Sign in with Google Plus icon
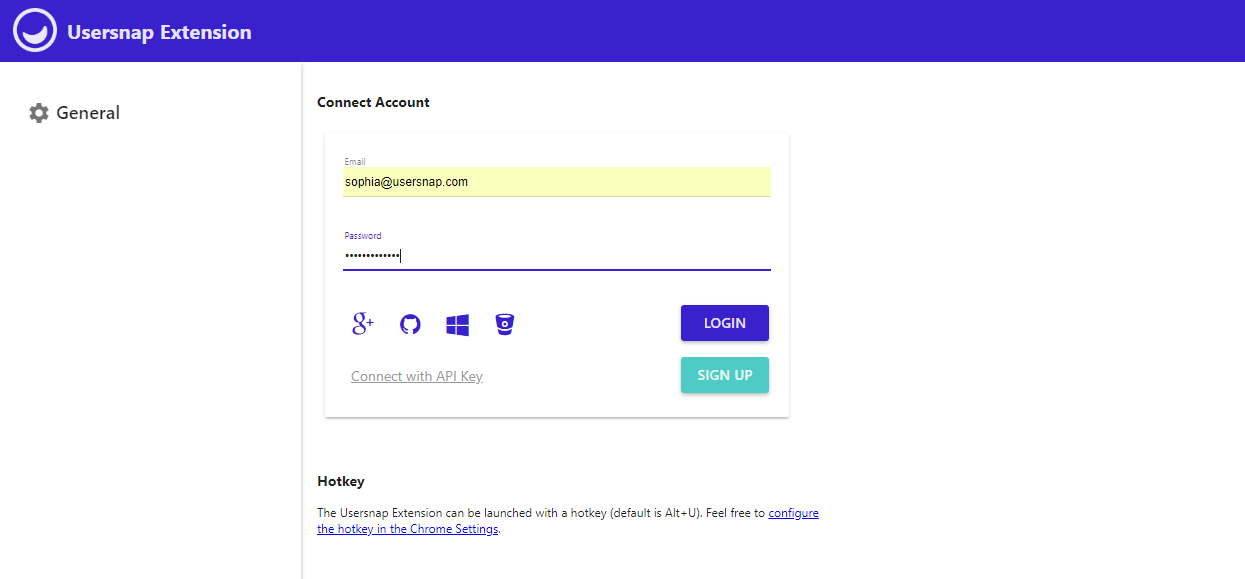The width and height of the screenshot is (1245, 579). [363, 324]
